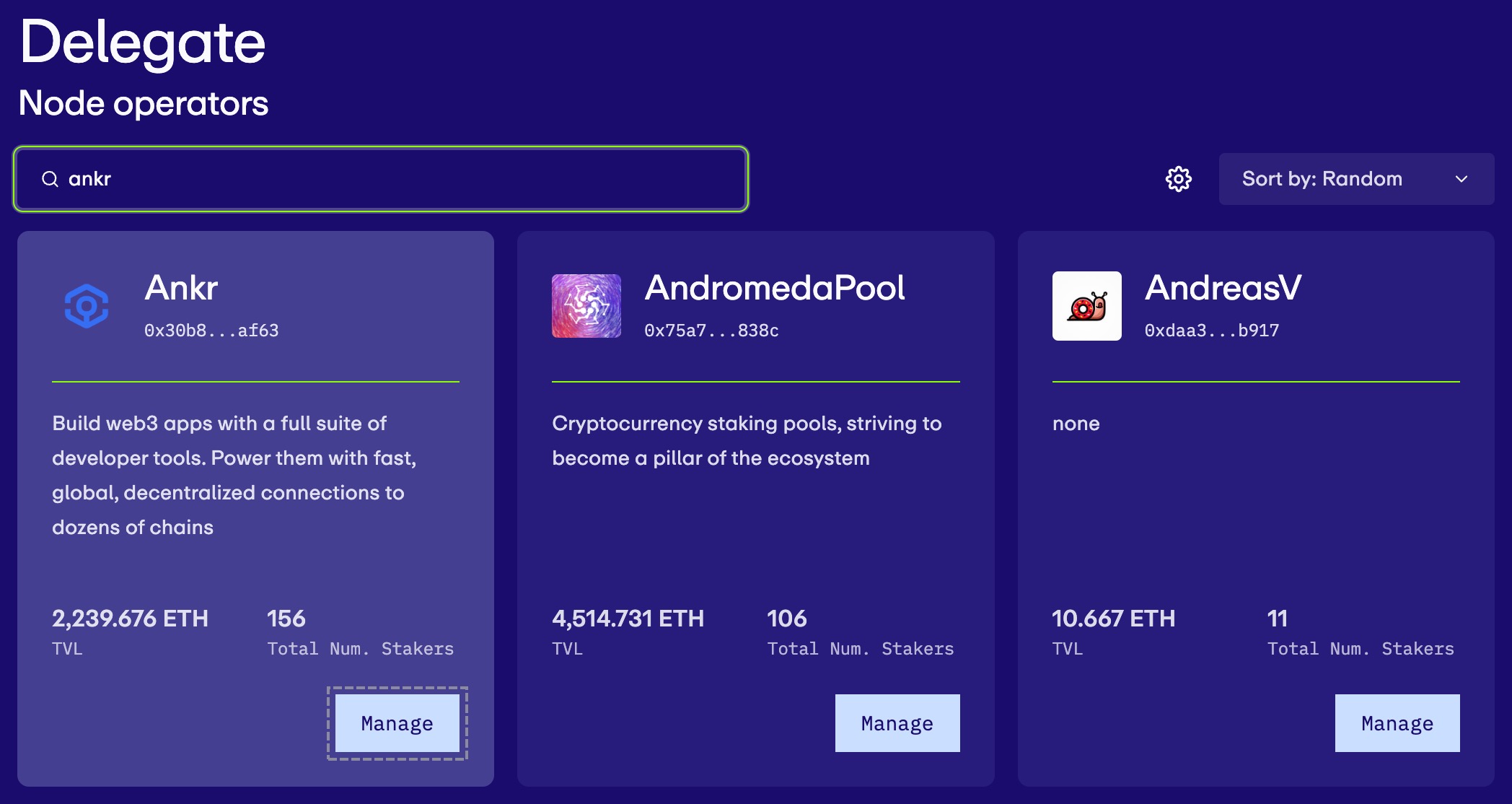Screen dimensions: 1512x804
Task: Open the settings gear icon
Action: [x=1178, y=179]
